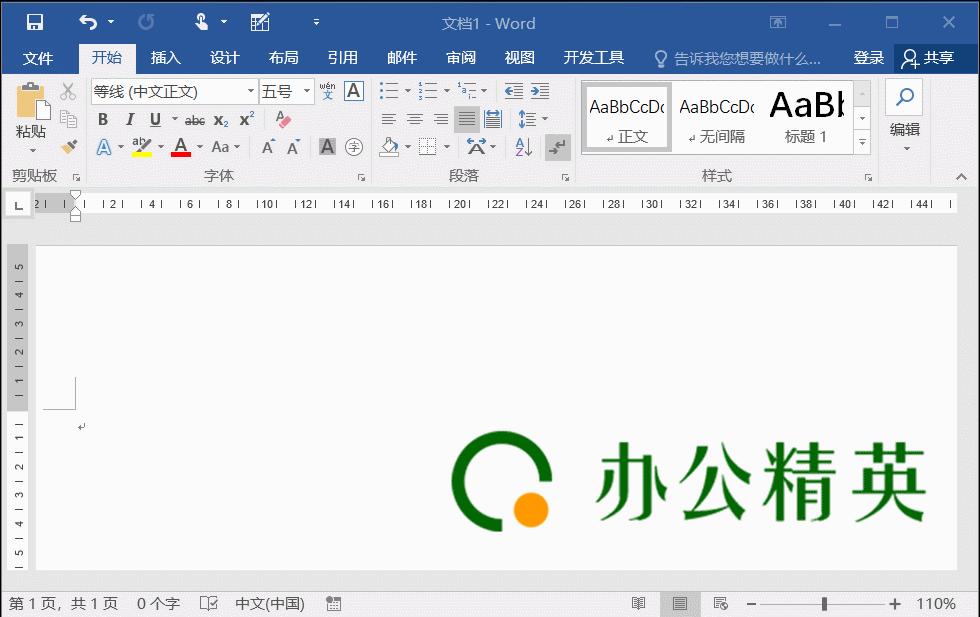The width and height of the screenshot is (980, 617).
Task: Sort text using the sort icon
Action: [521, 147]
